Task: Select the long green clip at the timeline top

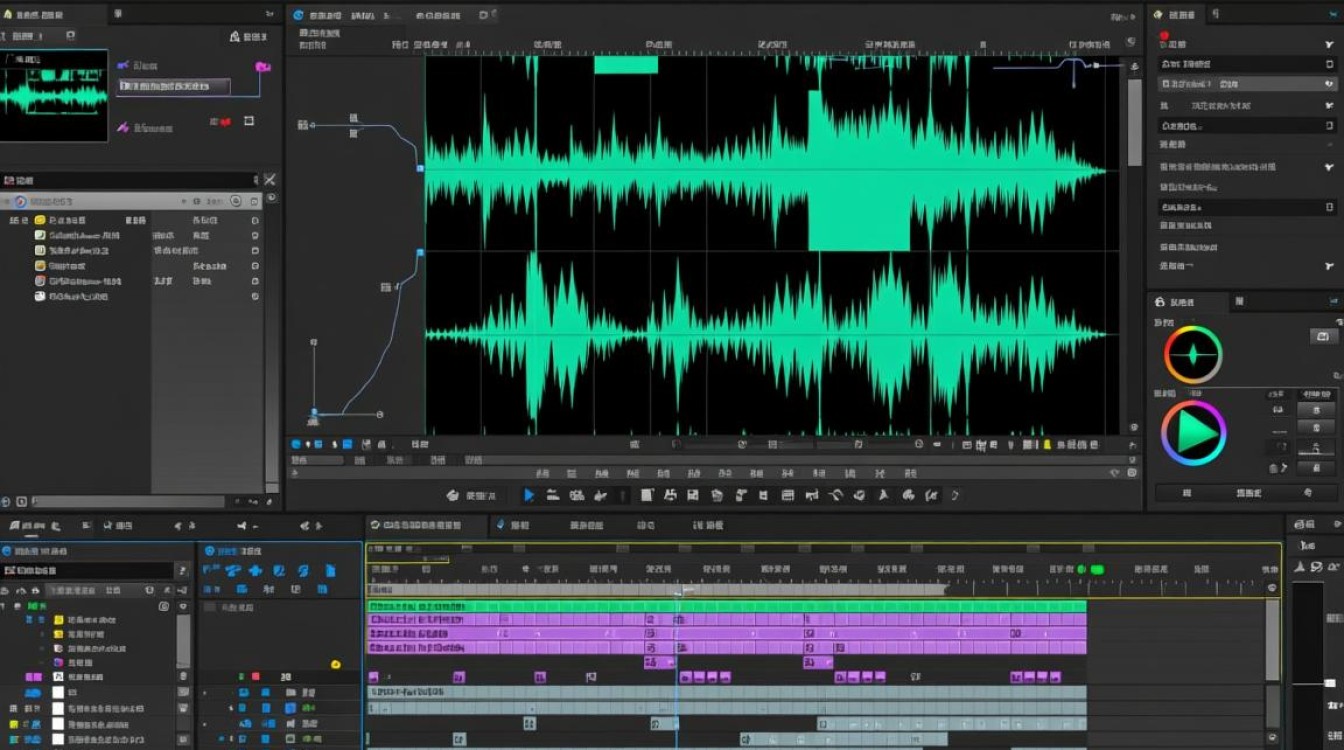Action: 727,606
